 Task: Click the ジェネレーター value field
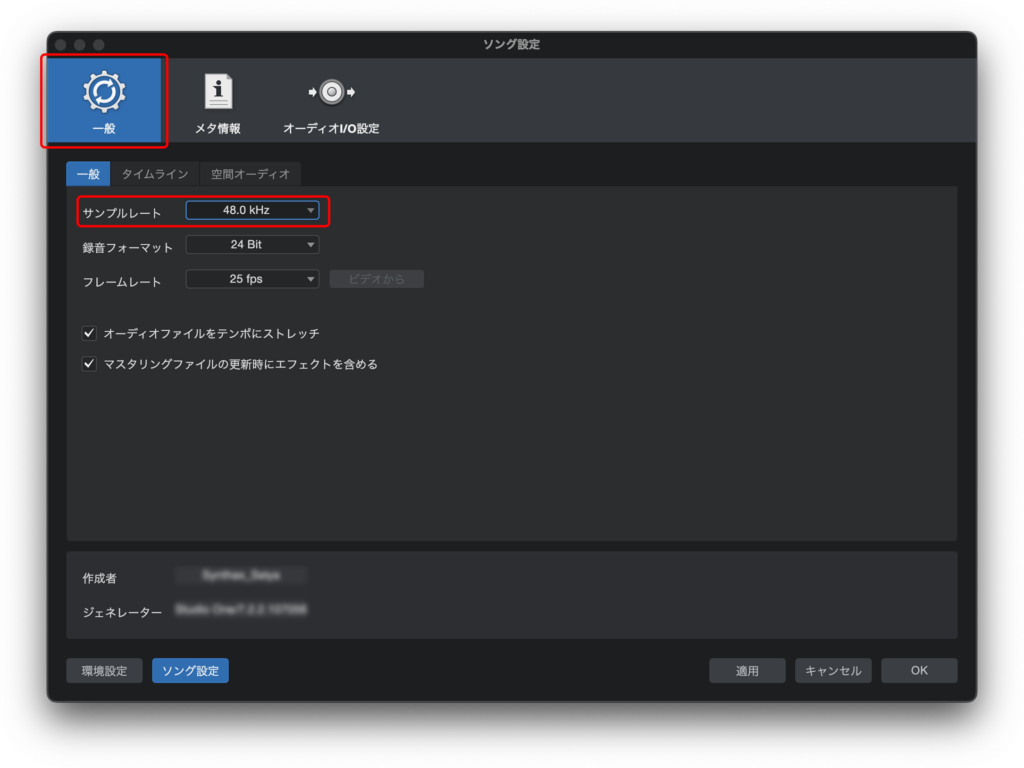(x=241, y=609)
